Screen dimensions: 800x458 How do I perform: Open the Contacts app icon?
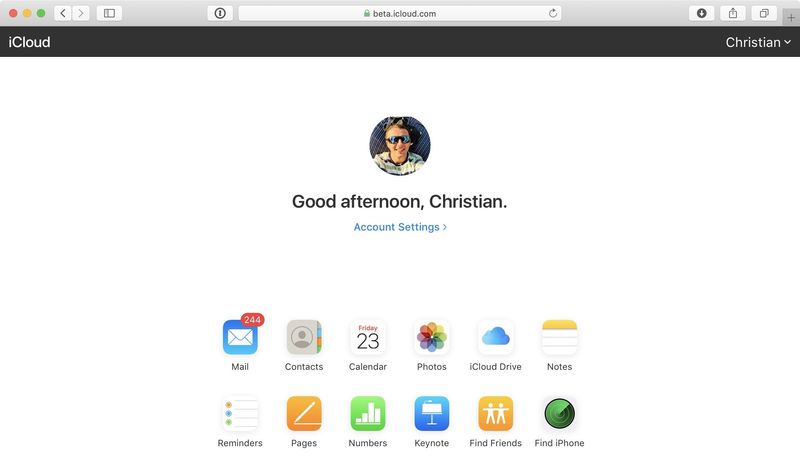(x=304, y=337)
